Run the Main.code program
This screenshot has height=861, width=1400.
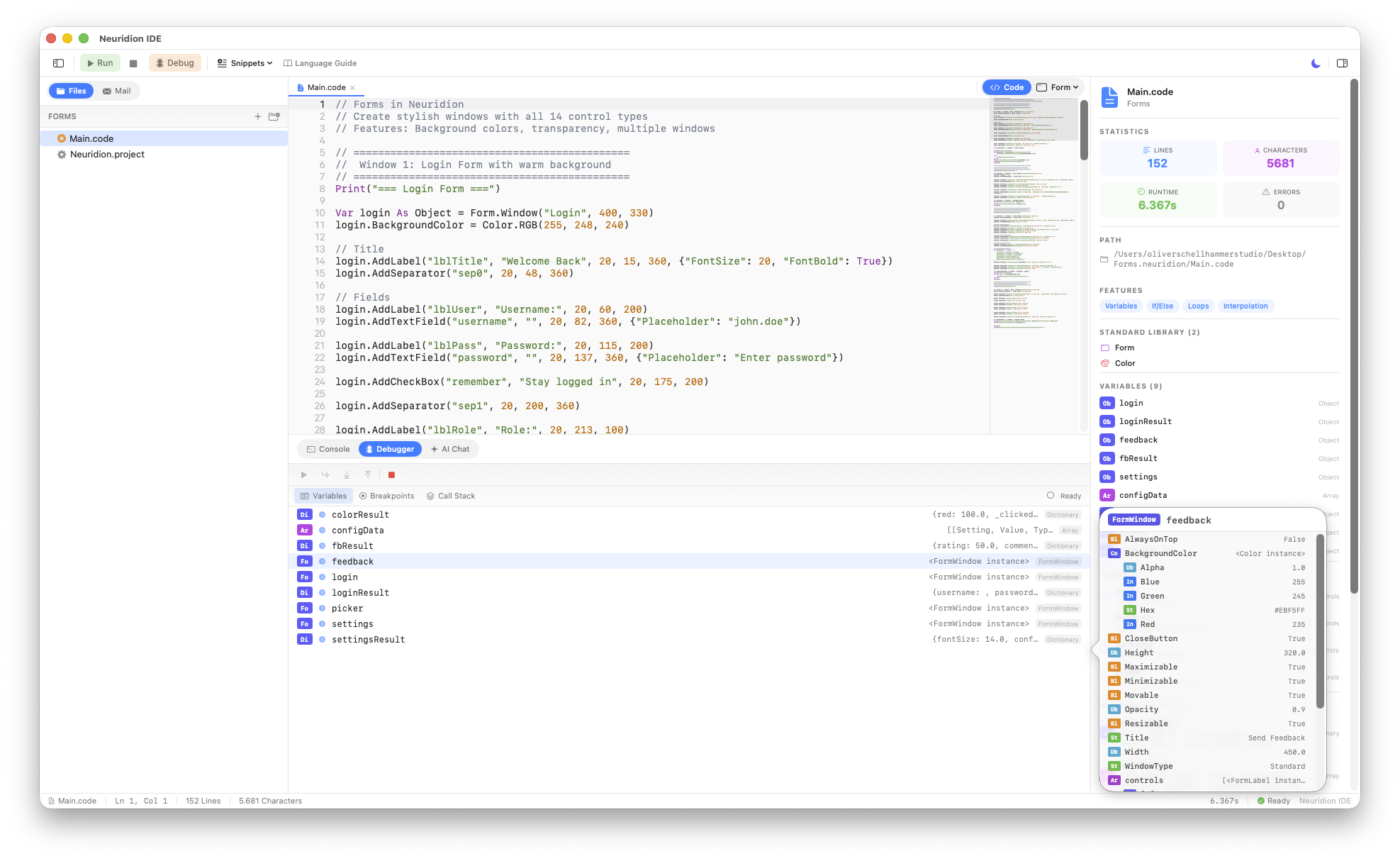[100, 63]
